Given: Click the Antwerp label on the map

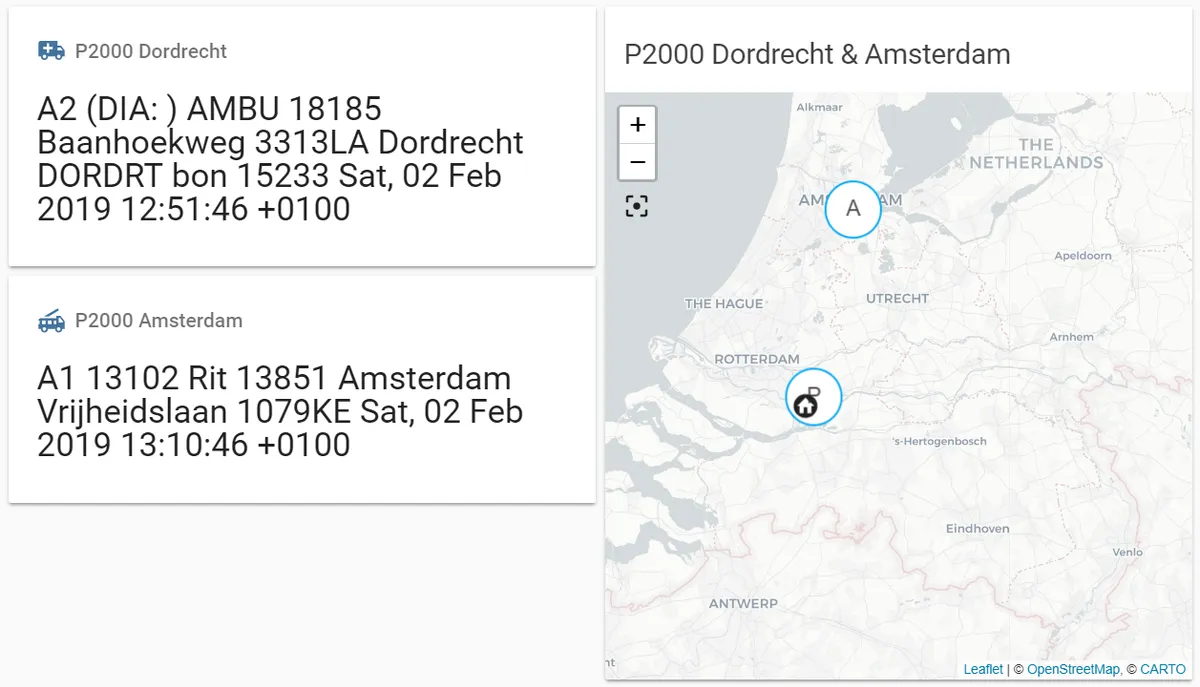Looking at the screenshot, I should click(x=743, y=603).
